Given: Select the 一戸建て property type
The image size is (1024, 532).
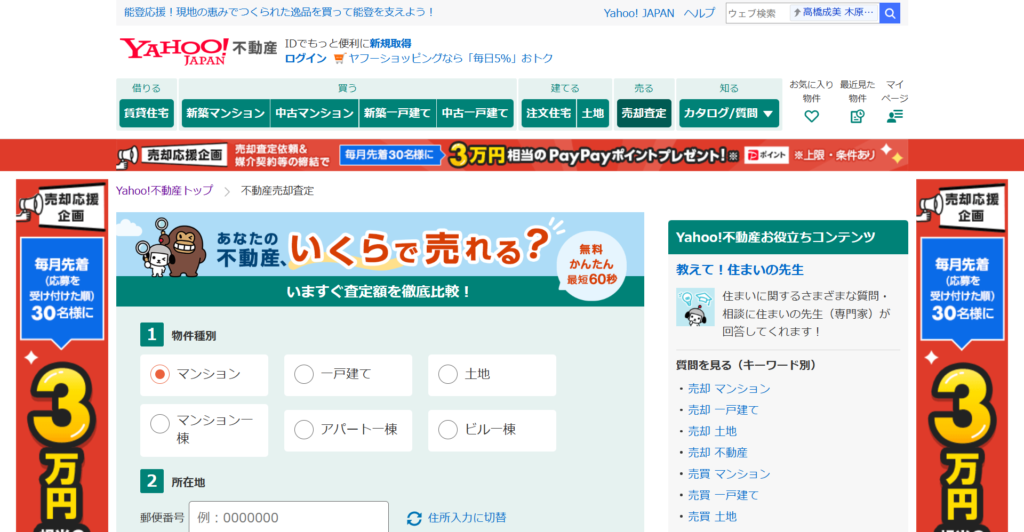Looking at the screenshot, I should point(304,374).
